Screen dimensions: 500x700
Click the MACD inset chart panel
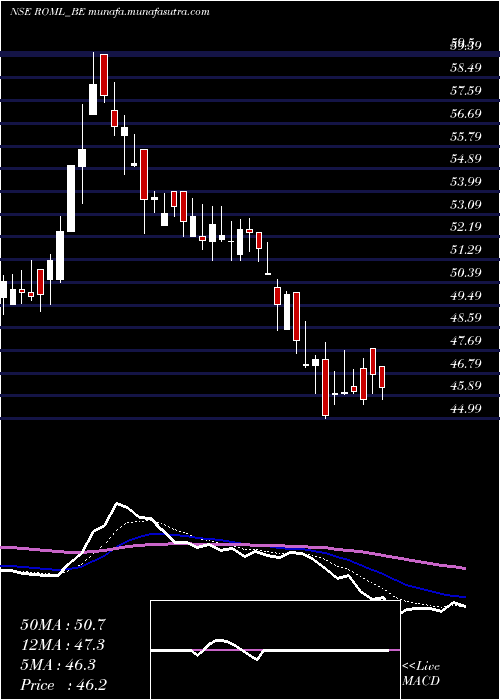[x=275, y=650]
